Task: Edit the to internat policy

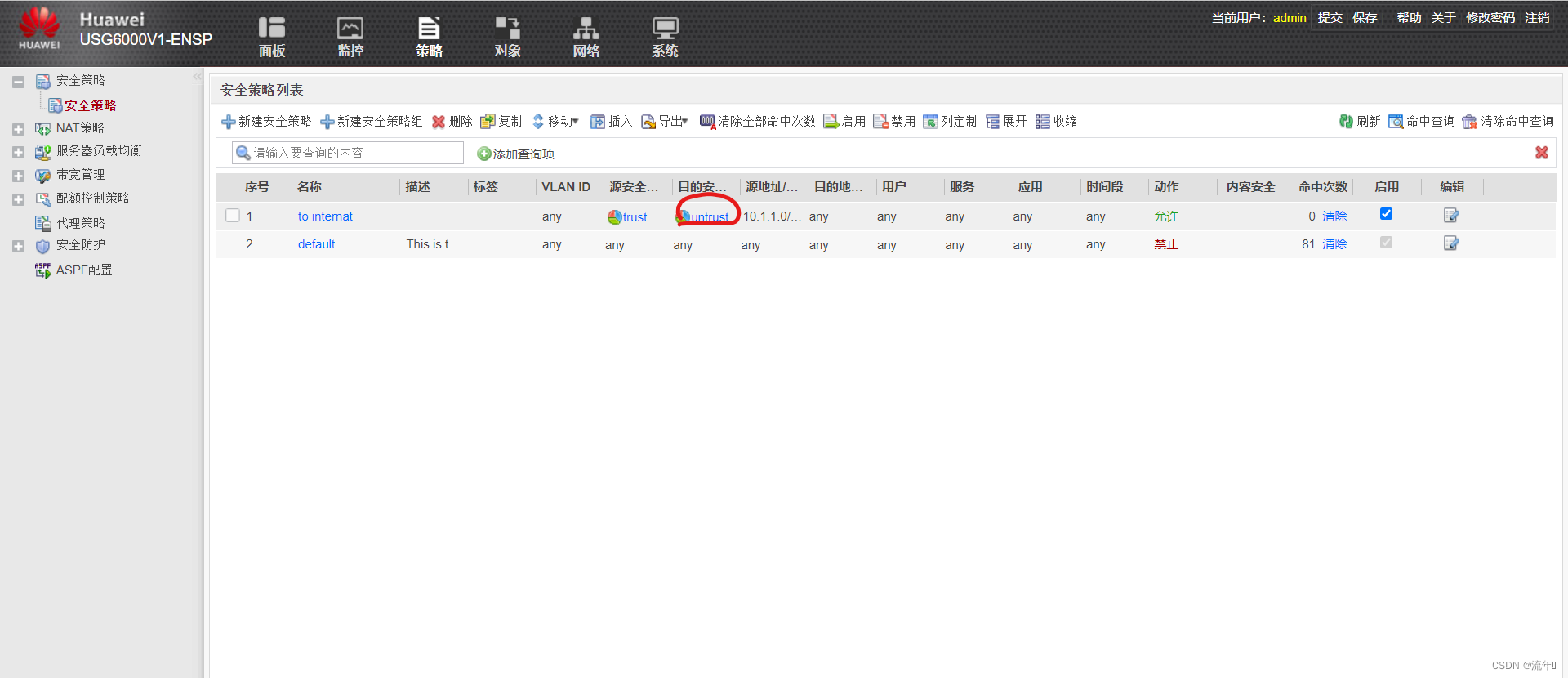Action: tap(1451, 215)
